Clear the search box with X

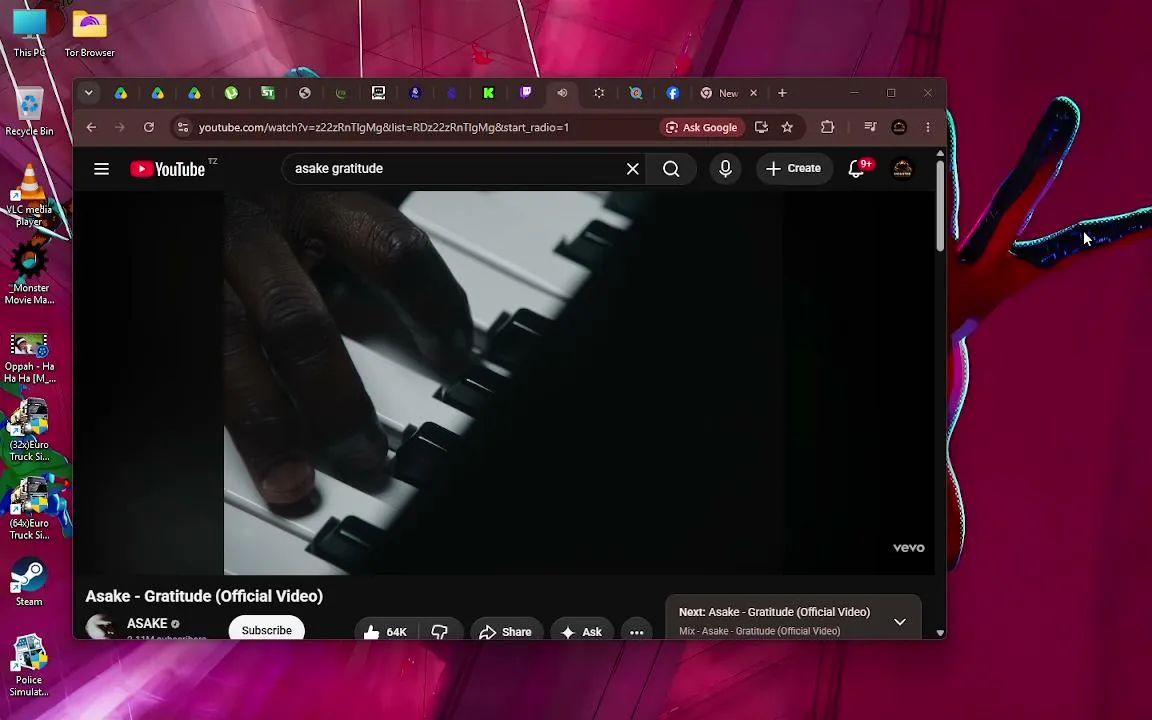point(633,169)
